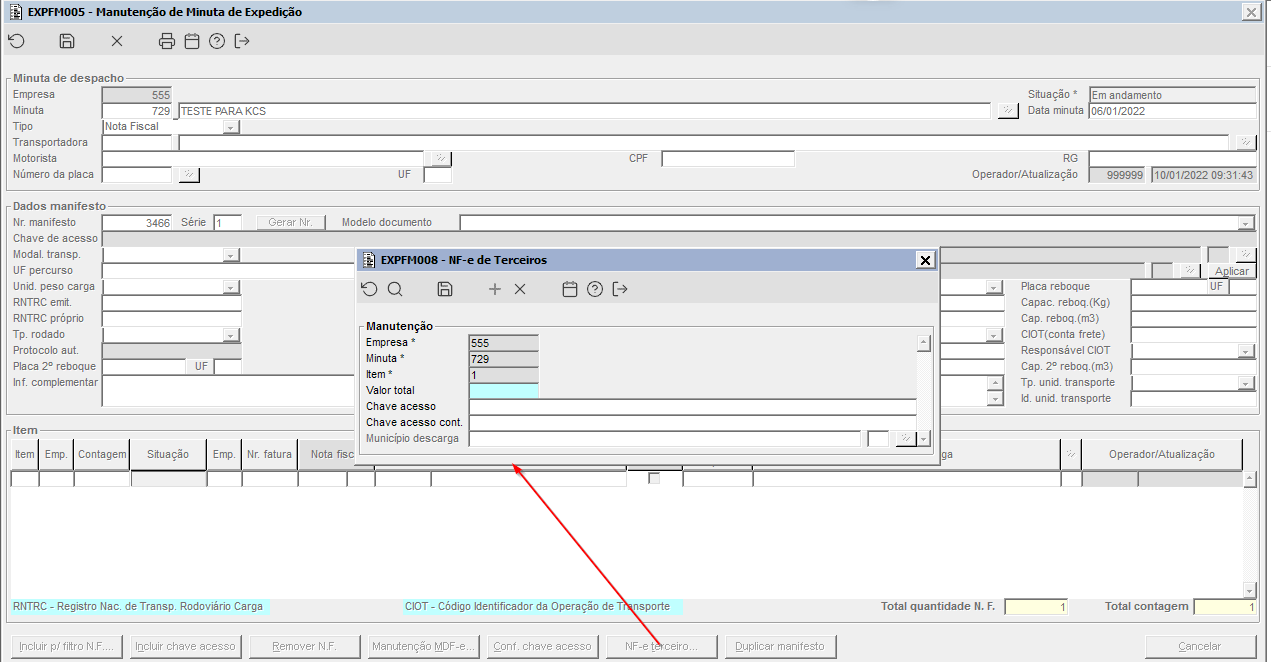Click the Incluir p/ filtro N.F. button
1271x662 pixels.
coord(68,646)
